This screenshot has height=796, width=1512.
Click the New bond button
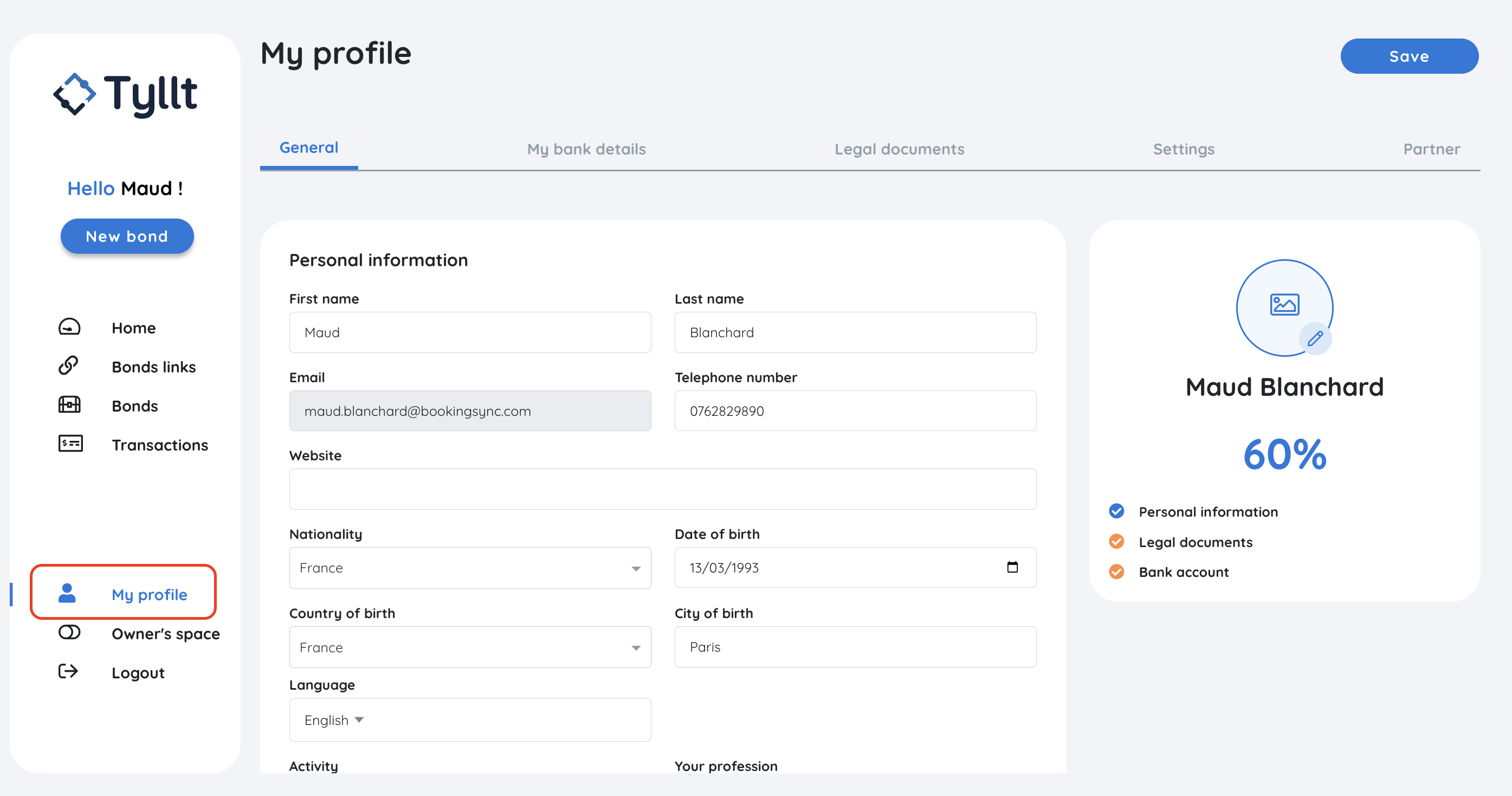127,236
